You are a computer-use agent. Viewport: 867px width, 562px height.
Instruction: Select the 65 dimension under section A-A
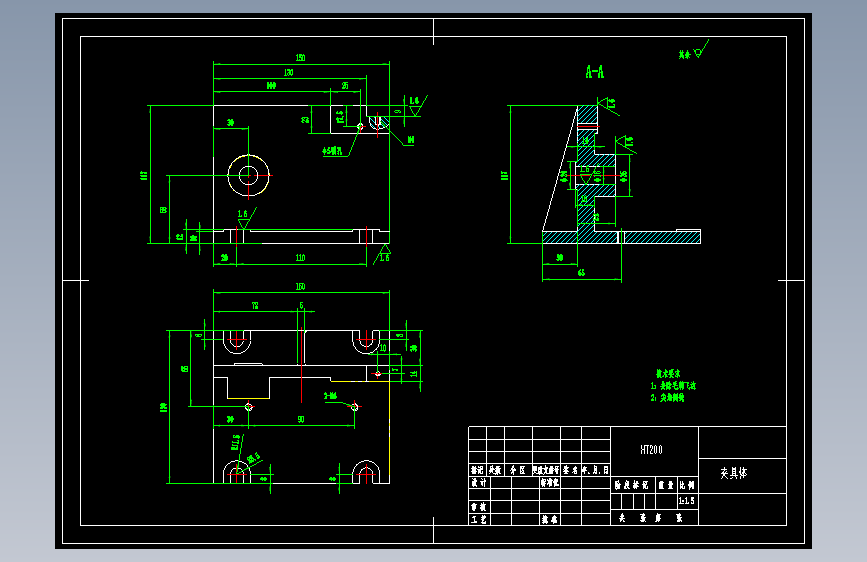point(581,273)
